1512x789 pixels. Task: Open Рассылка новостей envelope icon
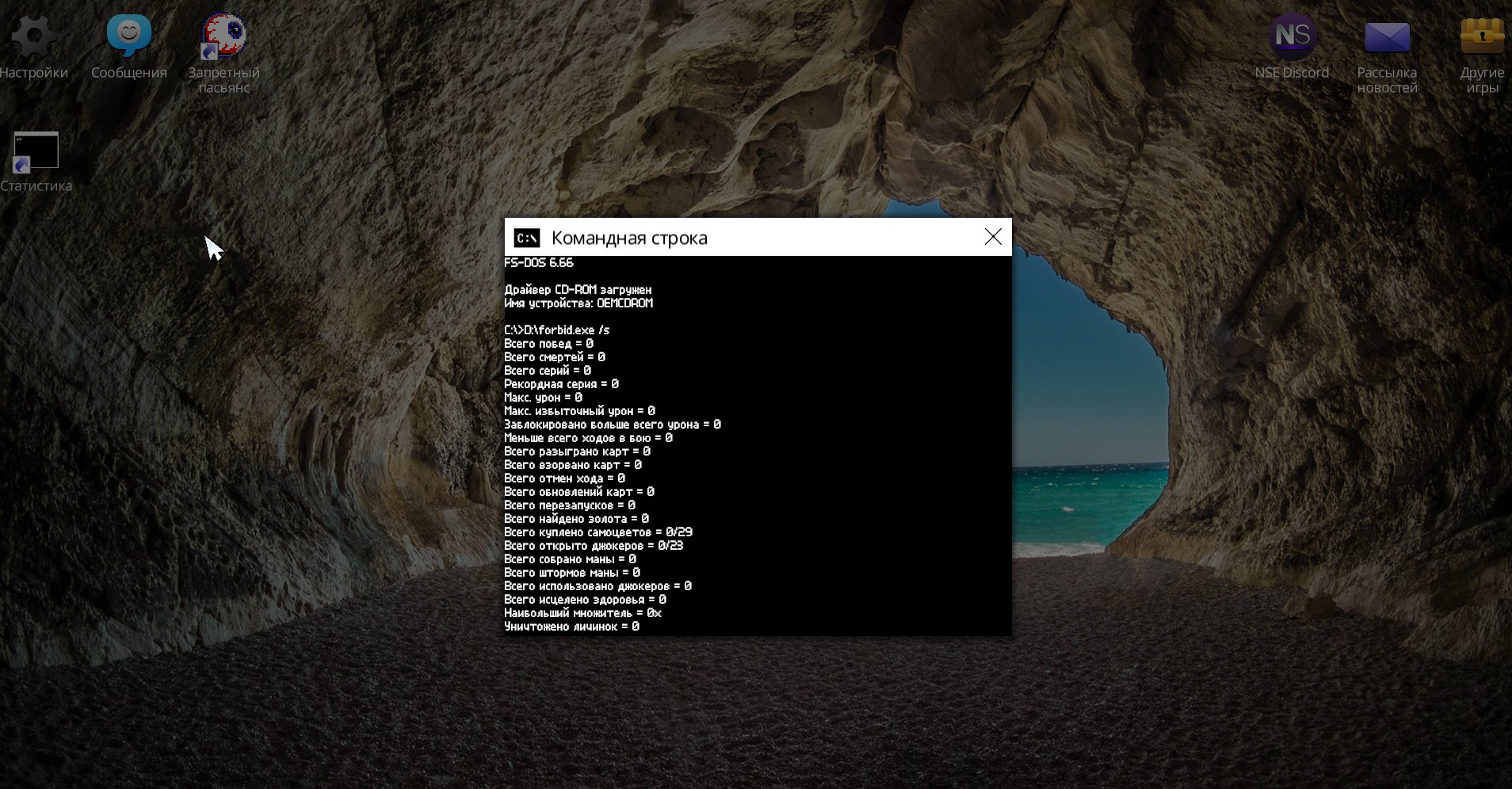point(1387,36)
